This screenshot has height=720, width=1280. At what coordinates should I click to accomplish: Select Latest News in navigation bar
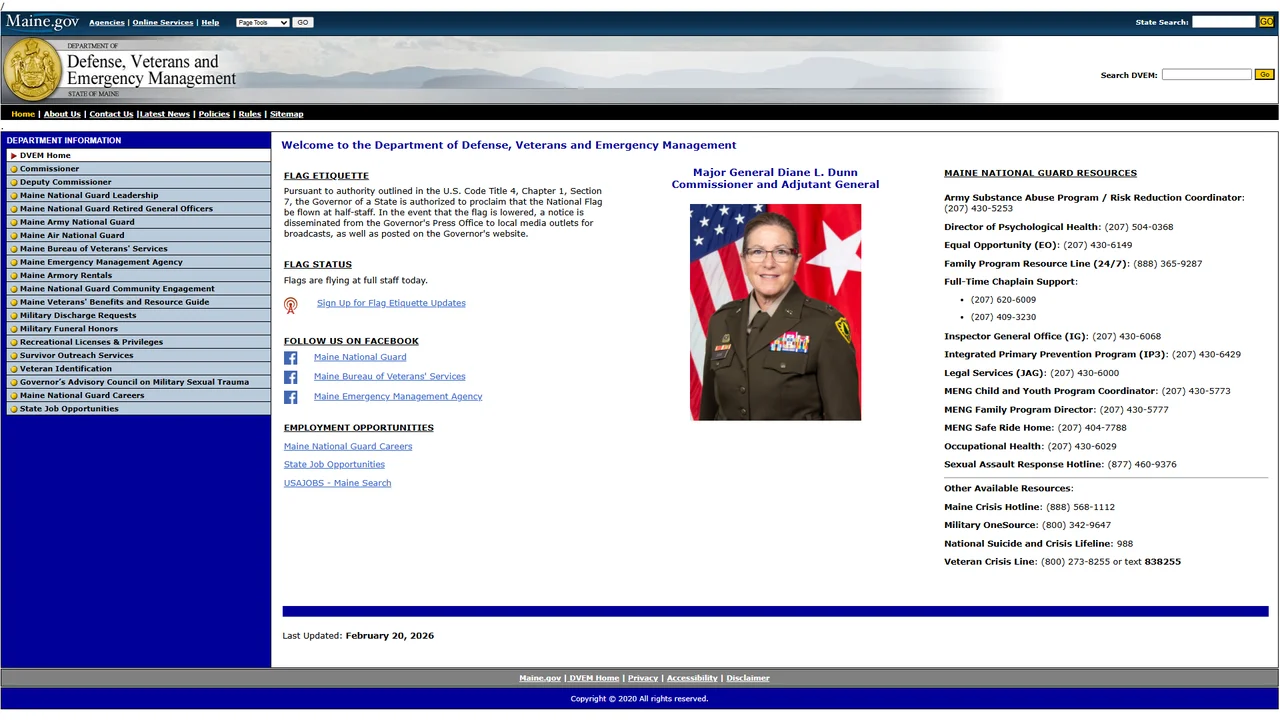[165, 114]
